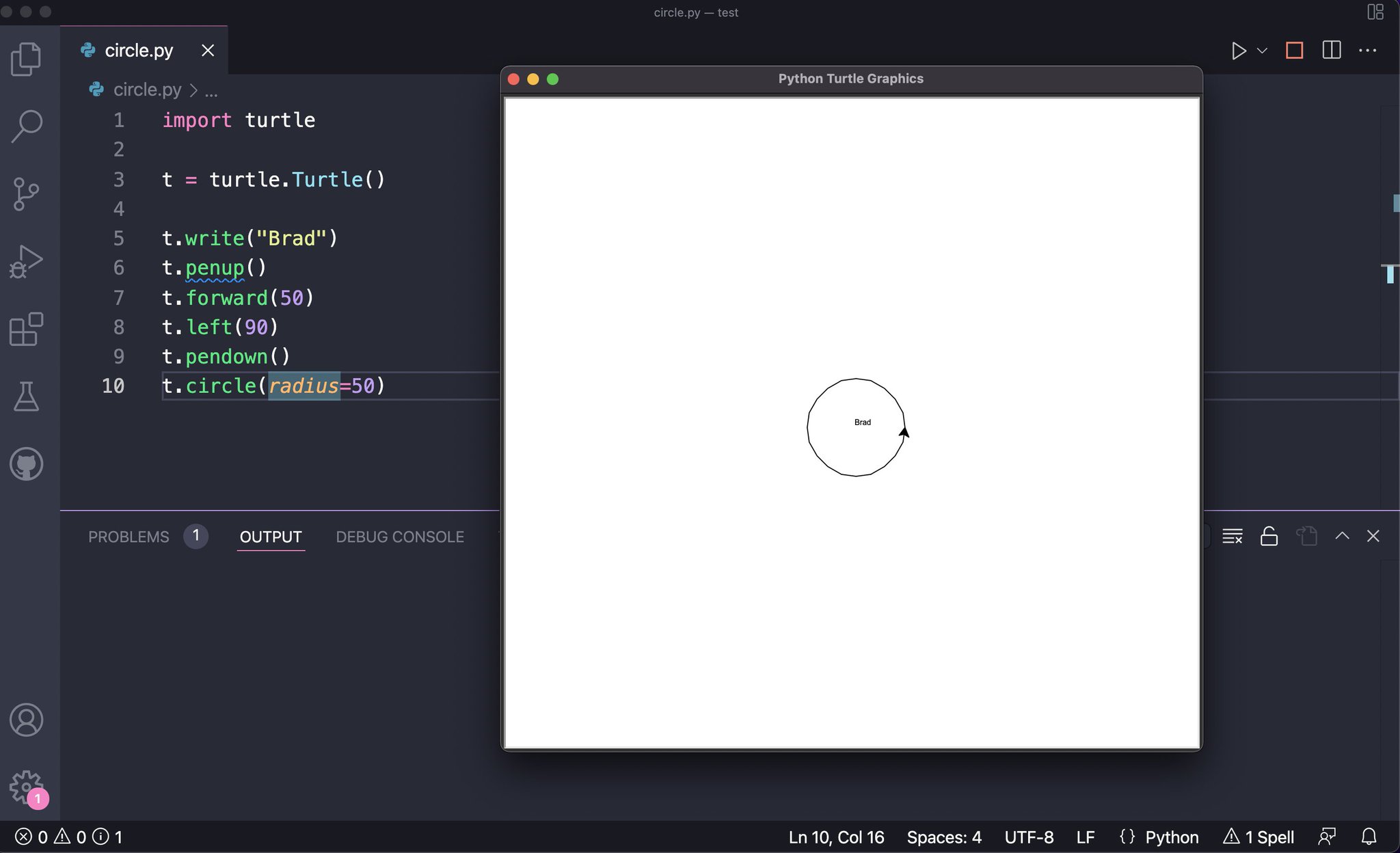
Task: Switch to the PROBLEMS tab
Action: (x=129, y=537)
